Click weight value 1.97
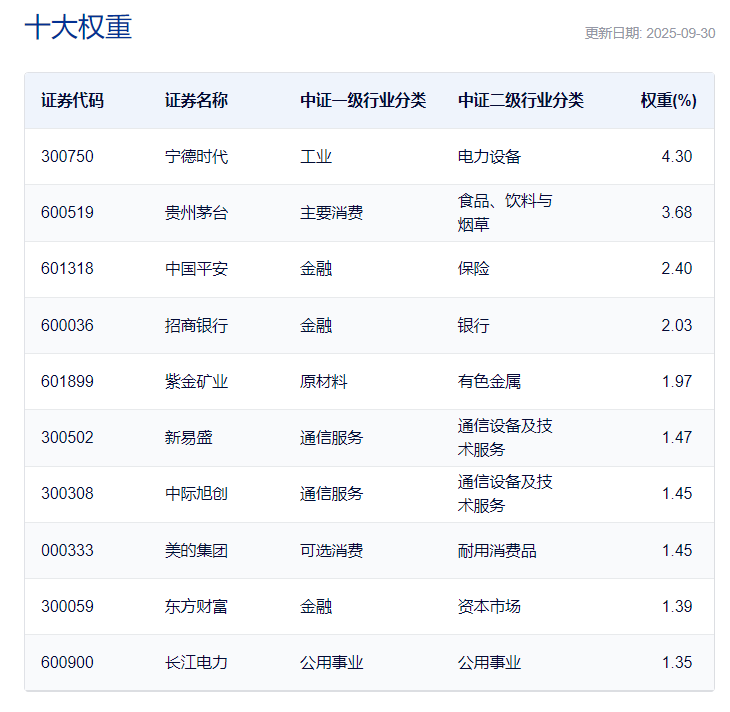The image size is (730, 712). 677,381
